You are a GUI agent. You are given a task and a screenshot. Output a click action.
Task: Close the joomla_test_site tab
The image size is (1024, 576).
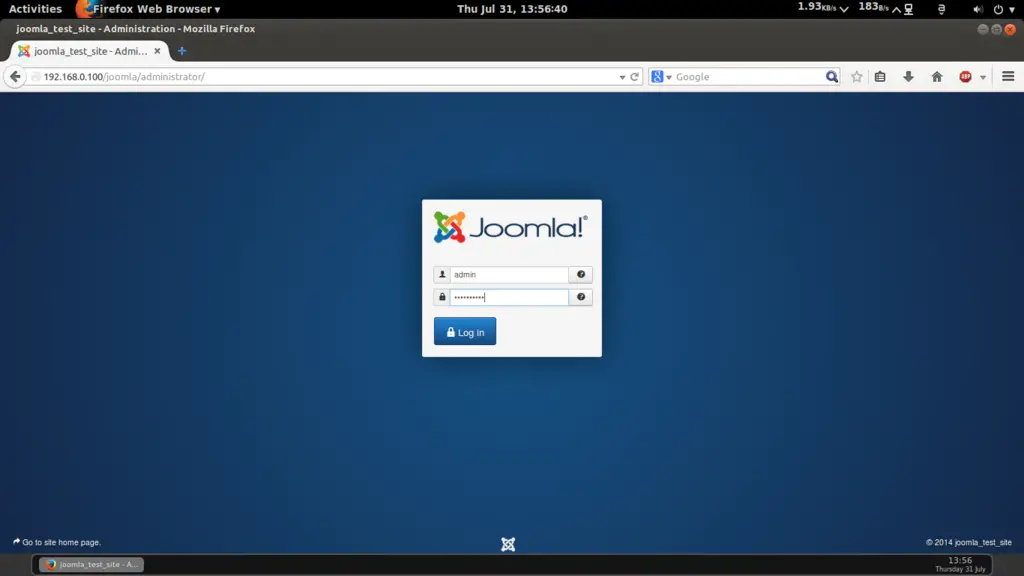click(x=157, y=51)
